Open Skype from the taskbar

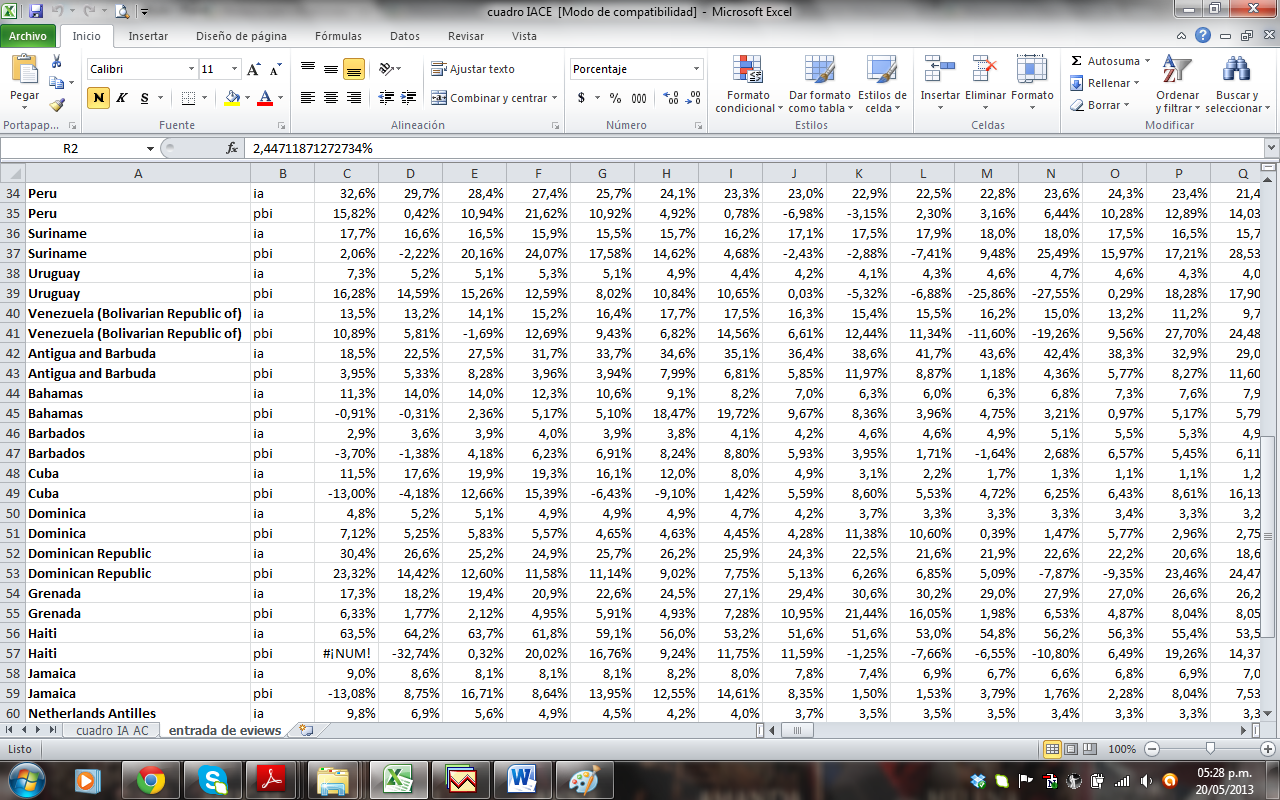coord(212,779)
